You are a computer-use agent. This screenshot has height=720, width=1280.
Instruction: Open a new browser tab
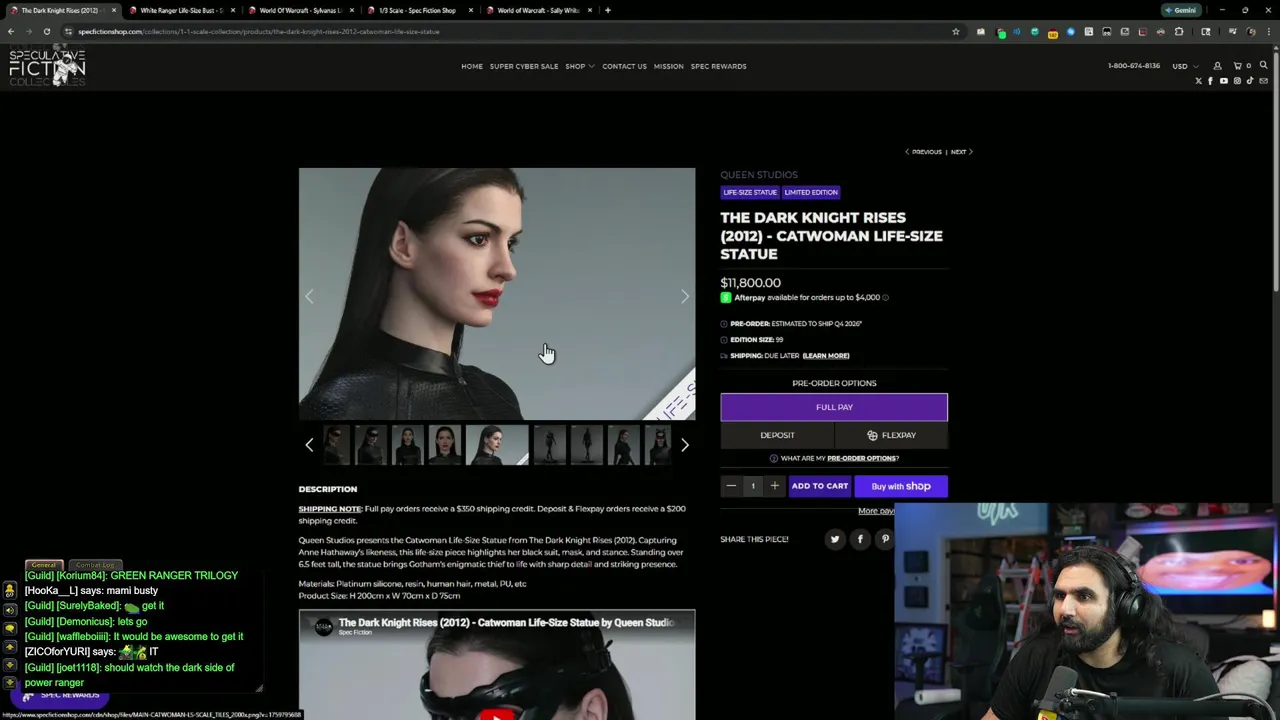pos(608,10)
